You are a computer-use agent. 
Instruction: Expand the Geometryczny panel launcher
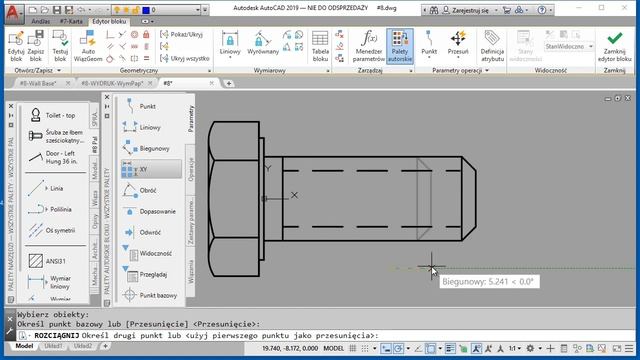click(x=209, y=71)
